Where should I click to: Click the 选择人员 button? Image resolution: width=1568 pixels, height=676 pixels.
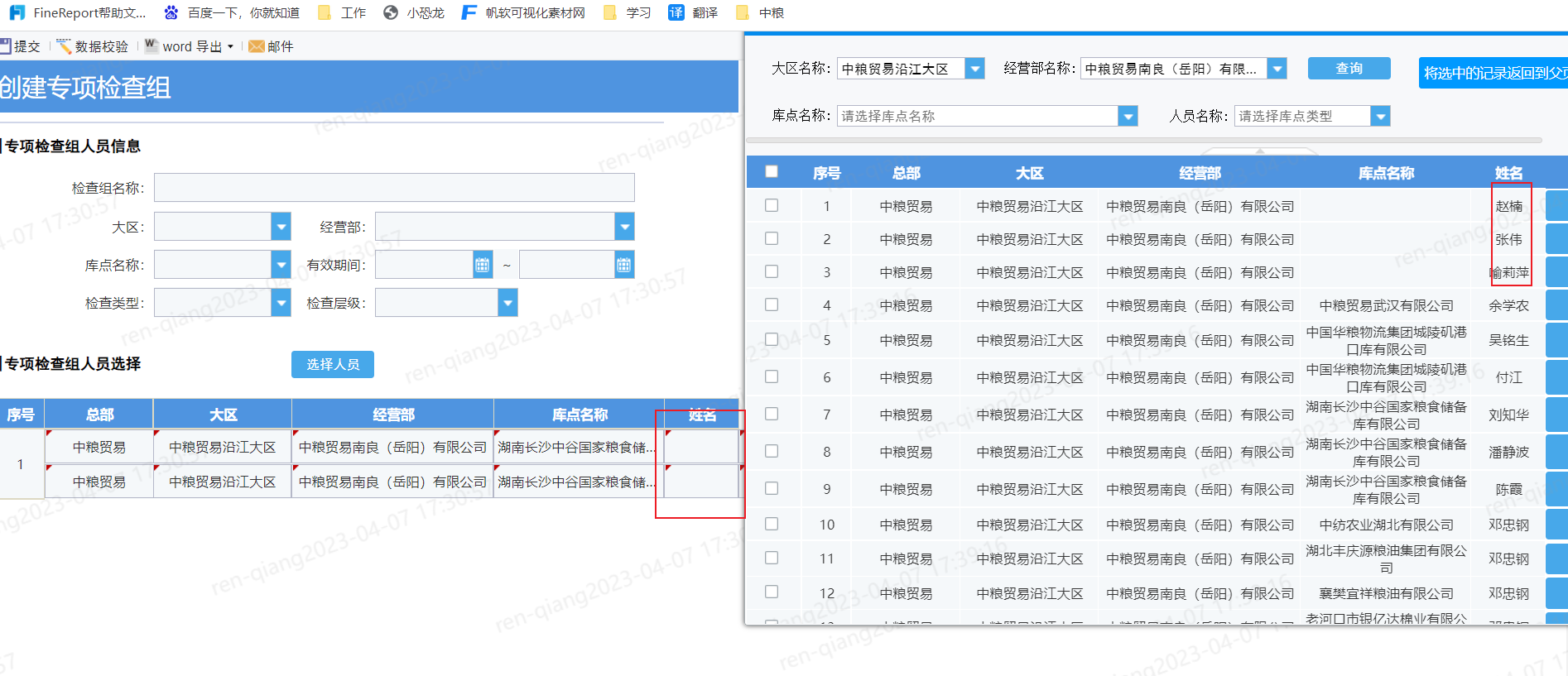click(333, 364)
